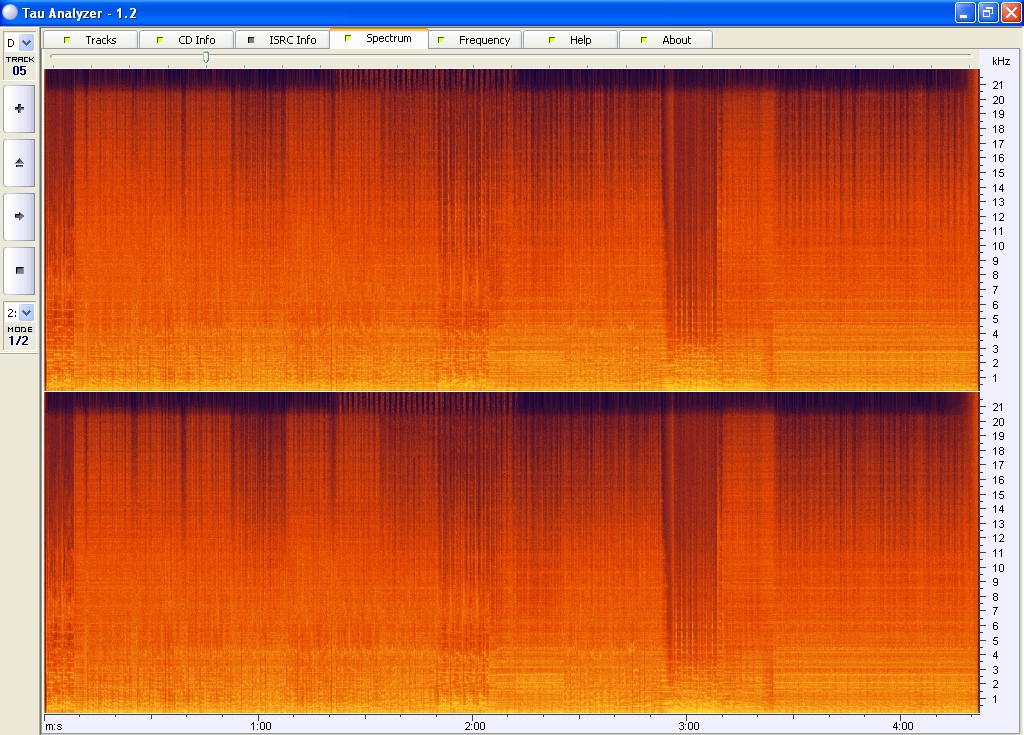Click the Spectrum tab
This screenshot has height=735, width=1024.
[378, 39]
